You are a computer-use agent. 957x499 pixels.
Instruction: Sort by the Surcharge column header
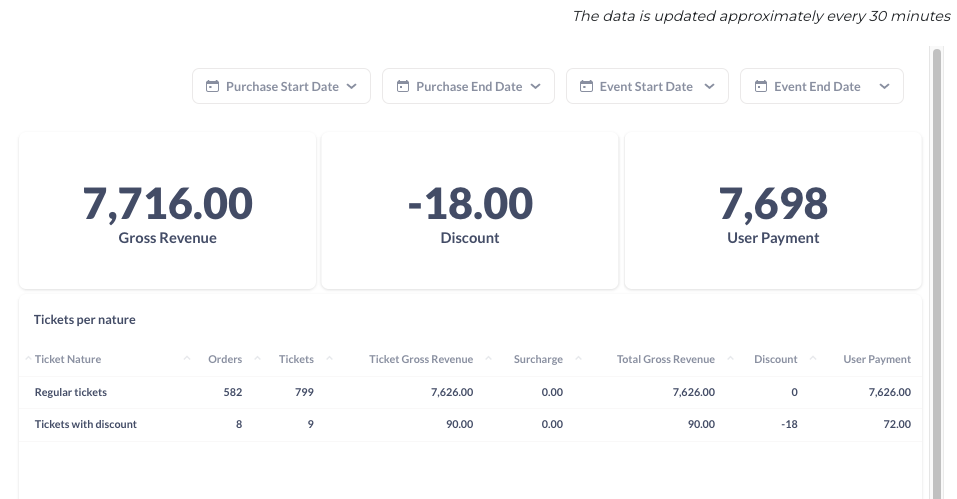coord(538,359)
